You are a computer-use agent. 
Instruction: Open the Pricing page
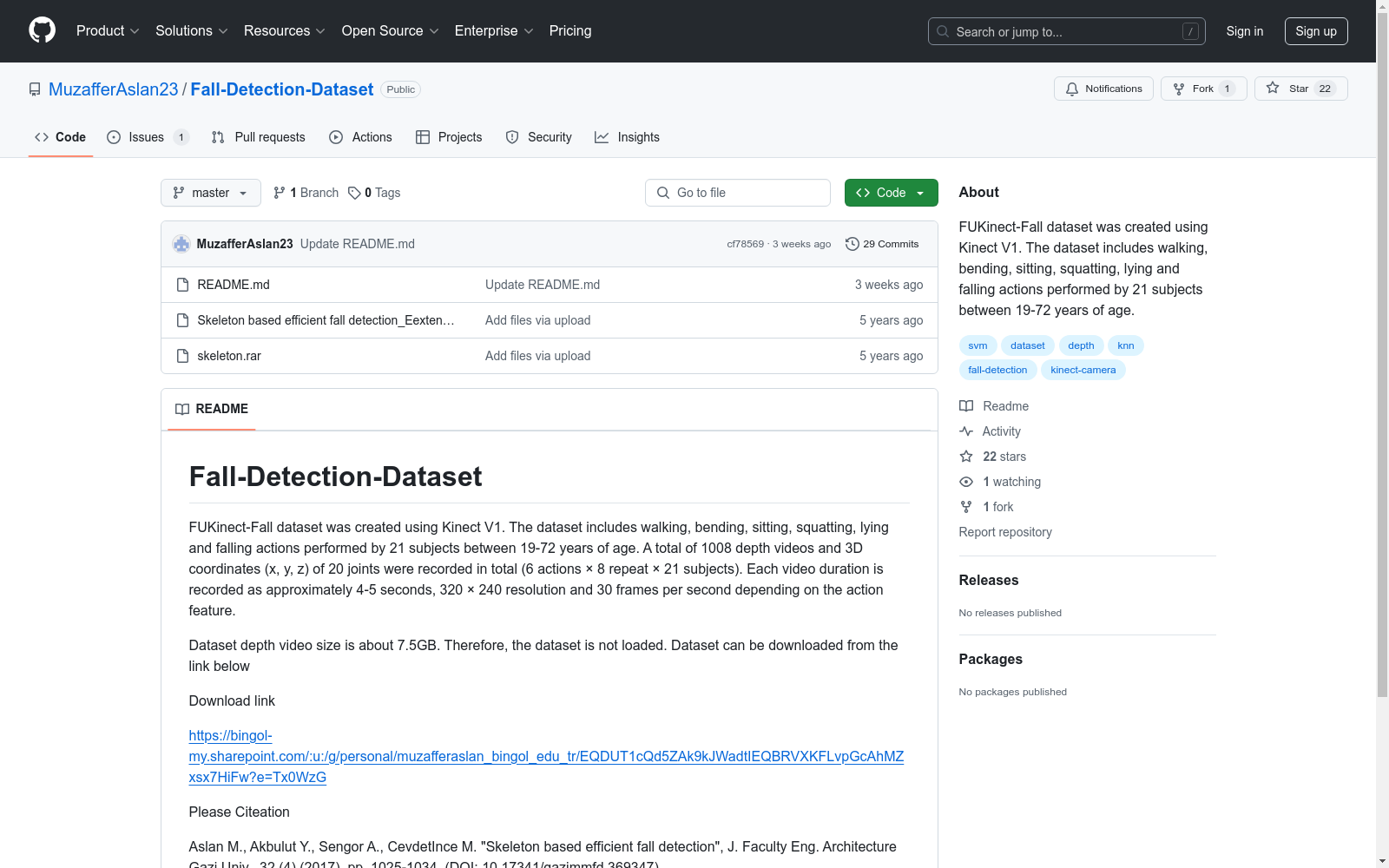(x=570, y=30)
